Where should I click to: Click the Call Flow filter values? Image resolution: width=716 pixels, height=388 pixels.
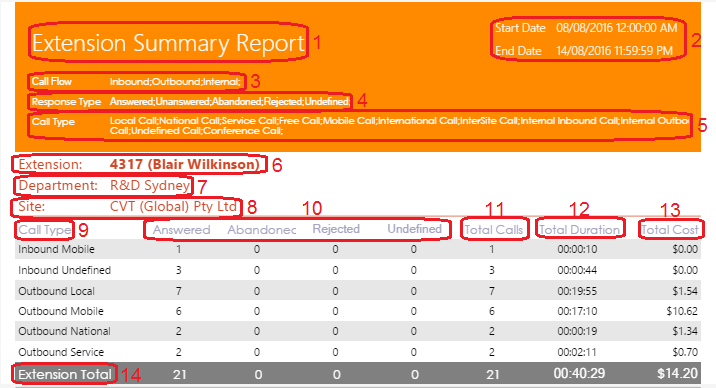coord(175,82)
